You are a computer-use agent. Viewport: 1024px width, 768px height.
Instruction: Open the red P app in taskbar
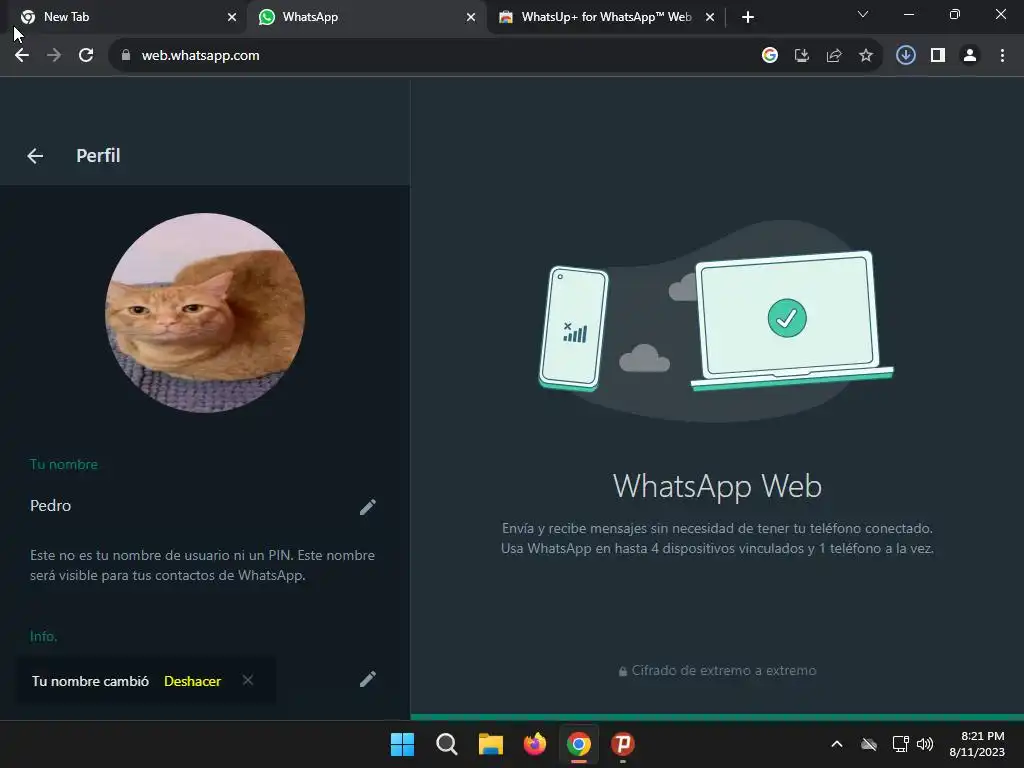click(x=623, y=744)
